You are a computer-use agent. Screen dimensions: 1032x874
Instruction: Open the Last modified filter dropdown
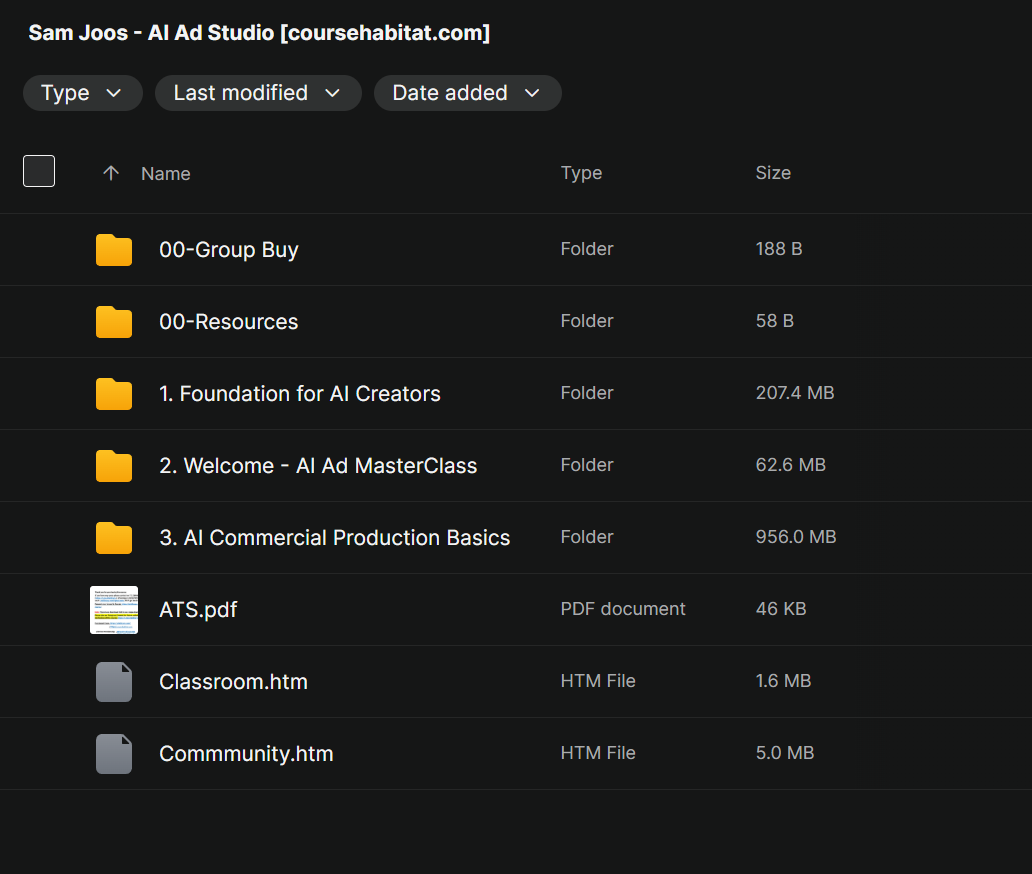(258, 93)
